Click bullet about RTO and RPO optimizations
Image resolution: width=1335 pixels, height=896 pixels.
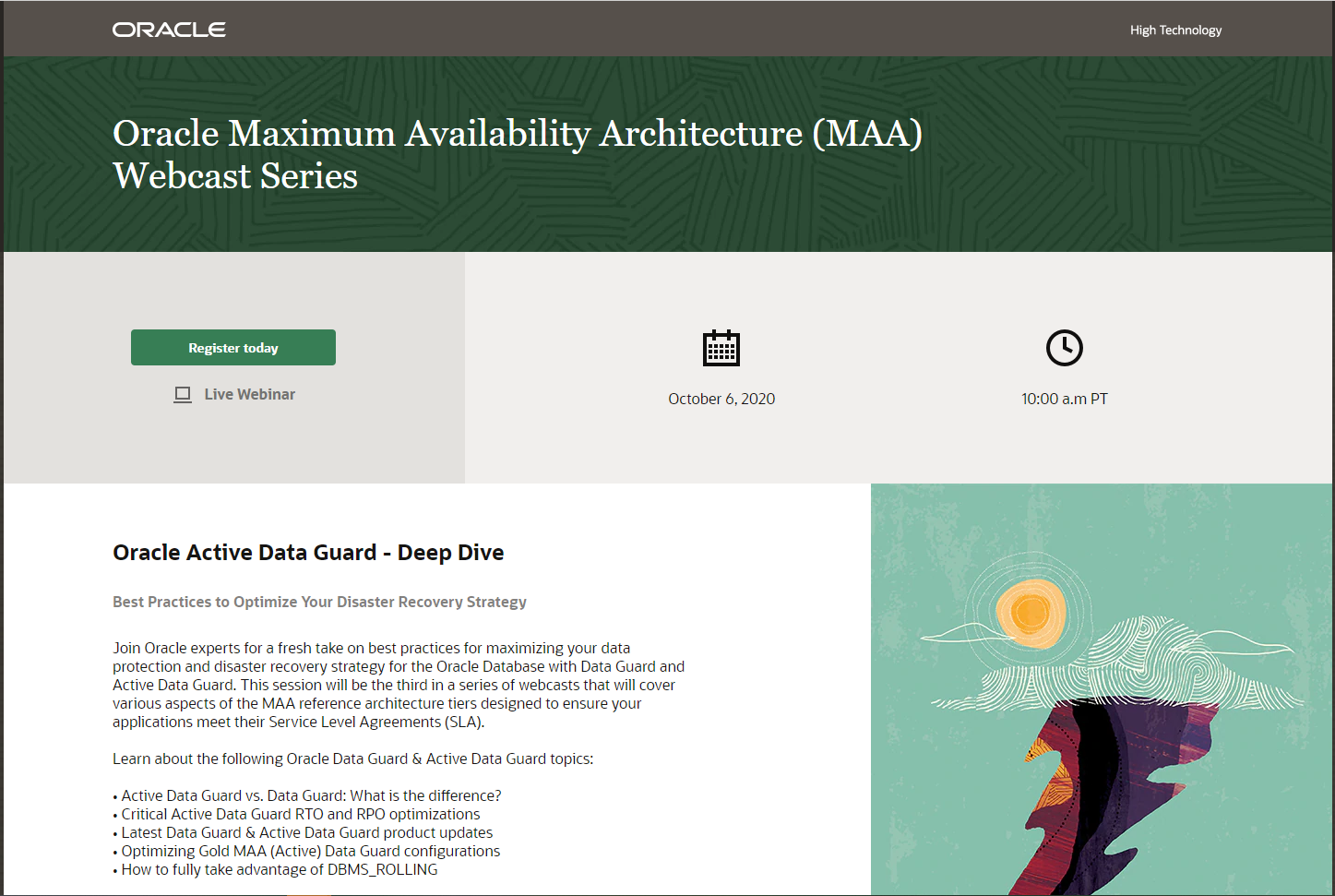pyautogui.click(x=296, y=814)
